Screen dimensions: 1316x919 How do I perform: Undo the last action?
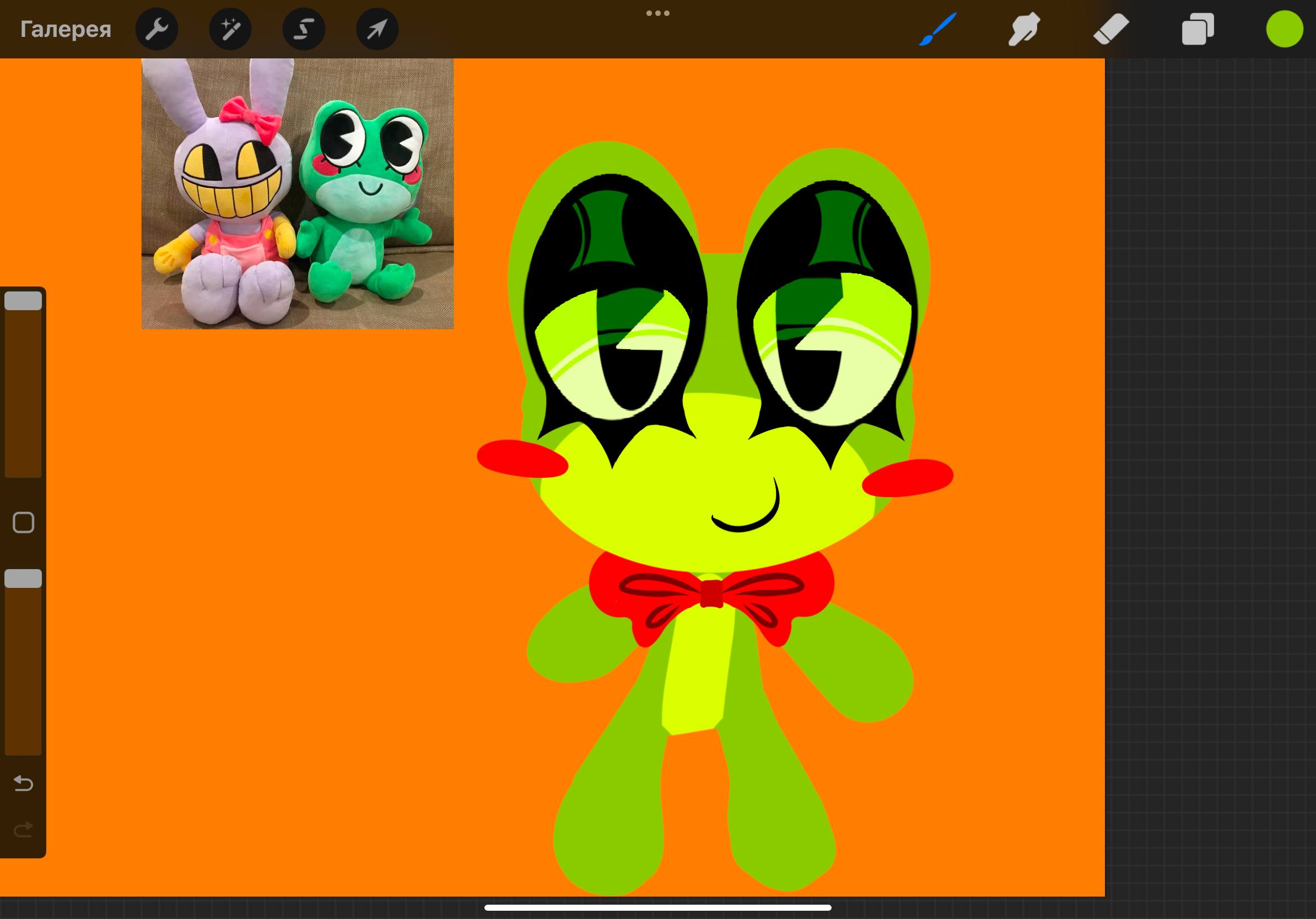[x=24, y=783]
